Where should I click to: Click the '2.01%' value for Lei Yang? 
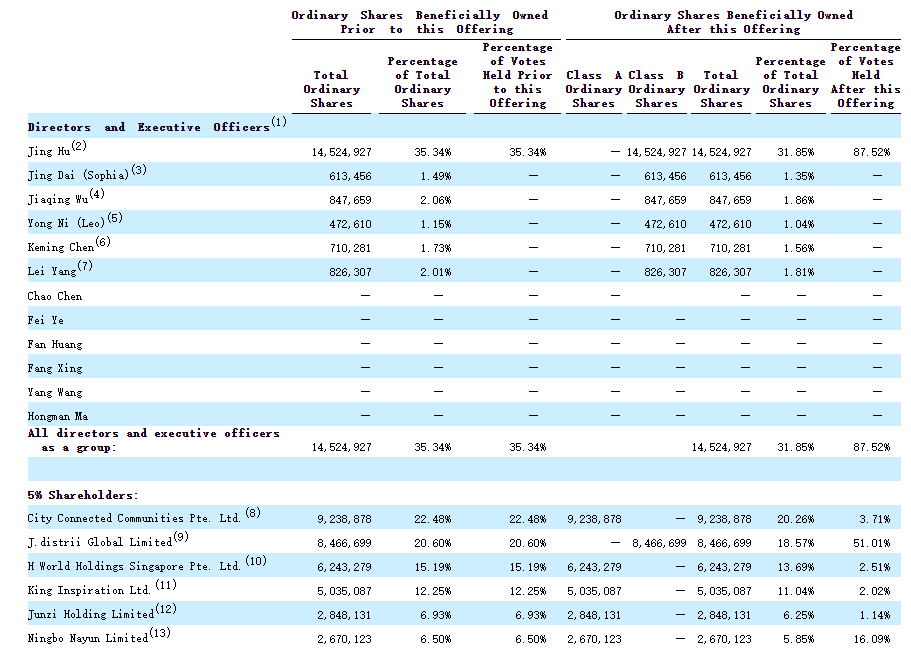point(436,272)
